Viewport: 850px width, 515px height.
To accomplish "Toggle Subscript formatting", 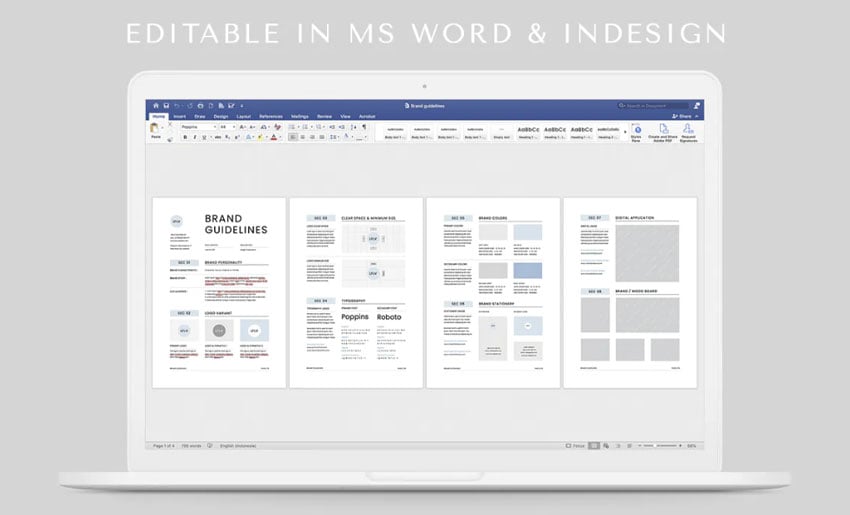I will click(228, 137).
